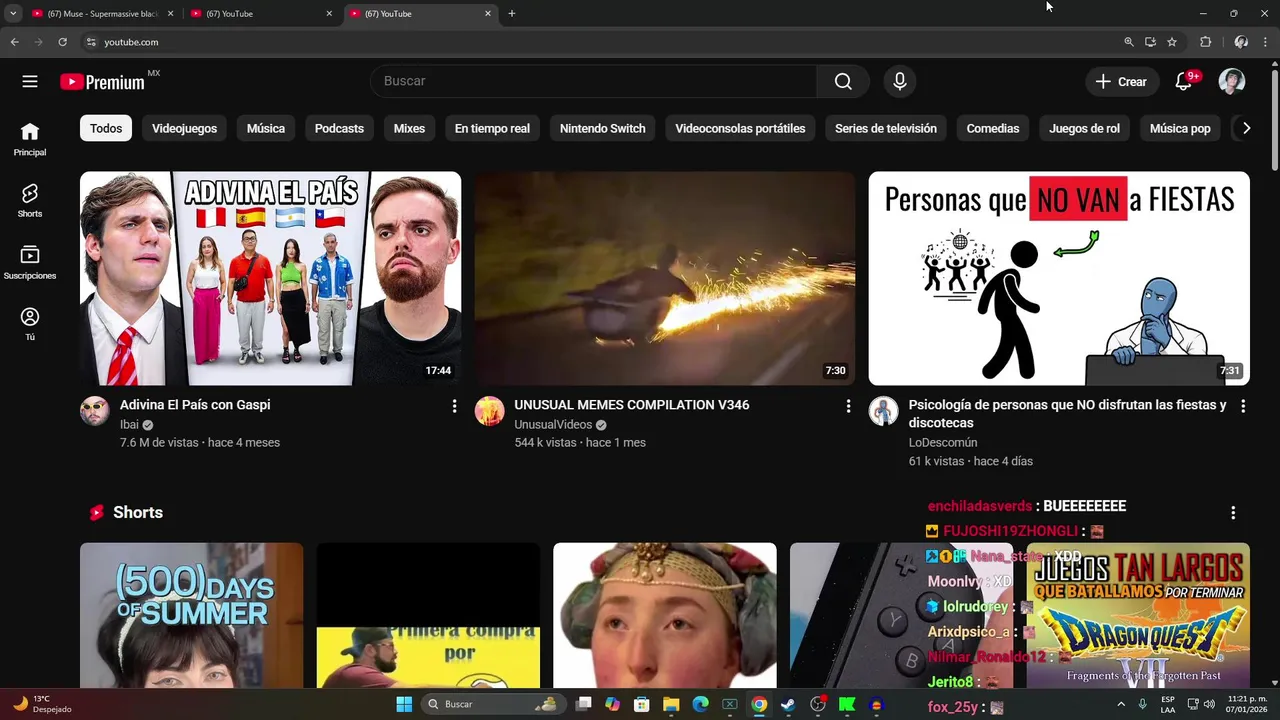Open Ibai channel avatar
Image resolution: width=1280 pixels, height=720 pixels.
(x=95, y=411)
